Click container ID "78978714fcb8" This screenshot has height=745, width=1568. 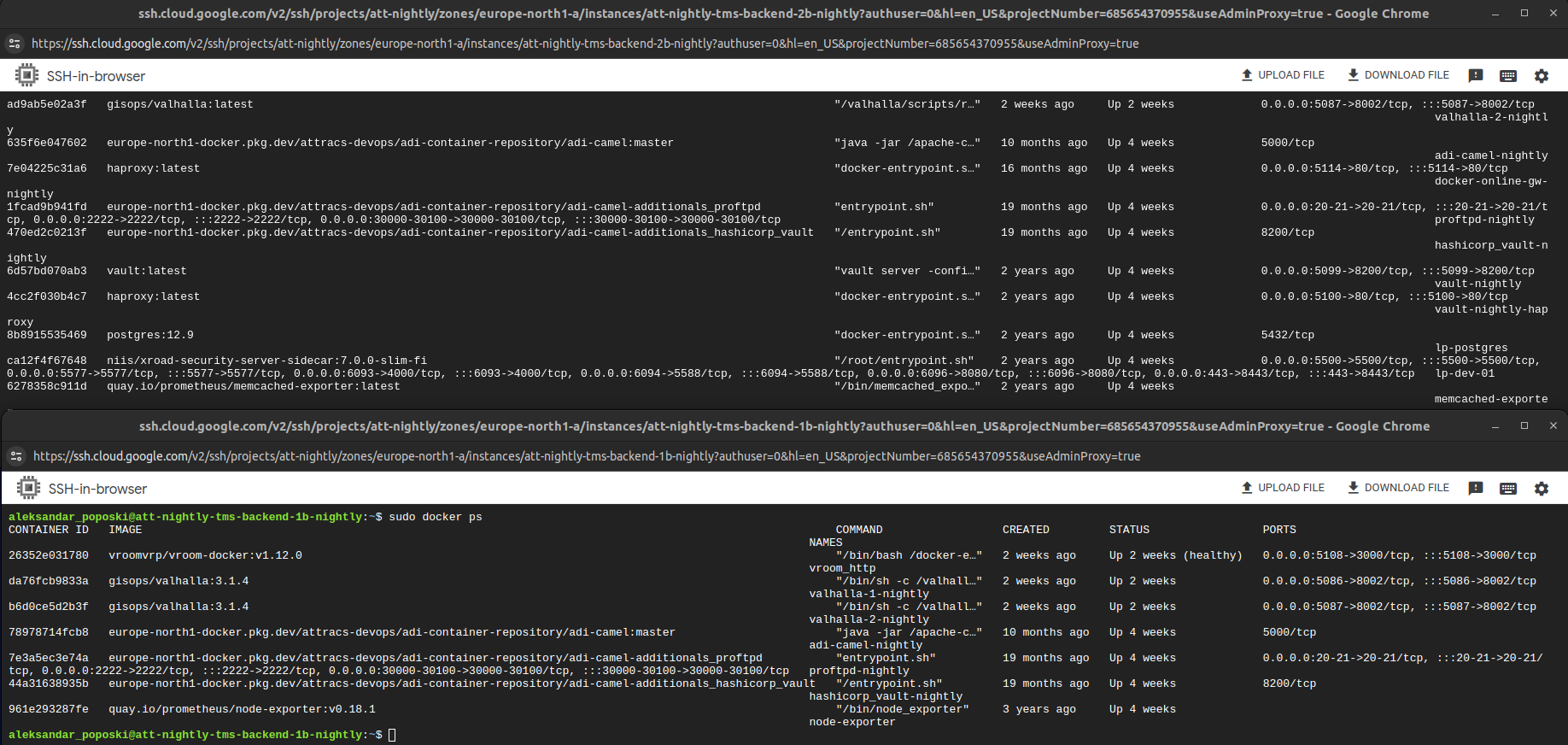[49, 632]
